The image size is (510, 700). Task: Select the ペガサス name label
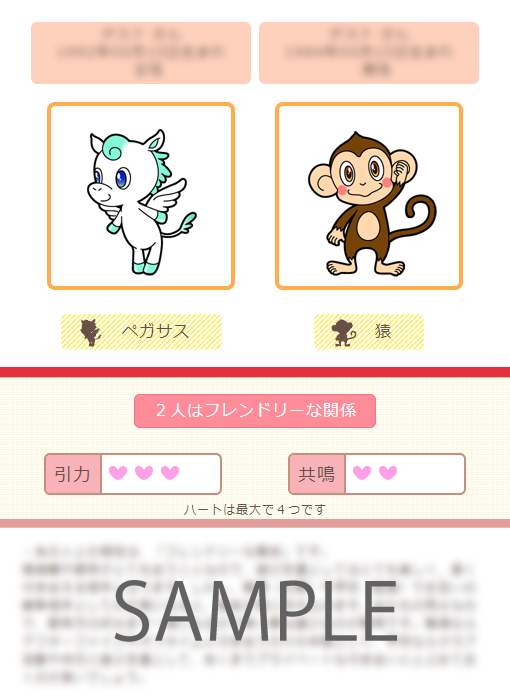point(155,331)
